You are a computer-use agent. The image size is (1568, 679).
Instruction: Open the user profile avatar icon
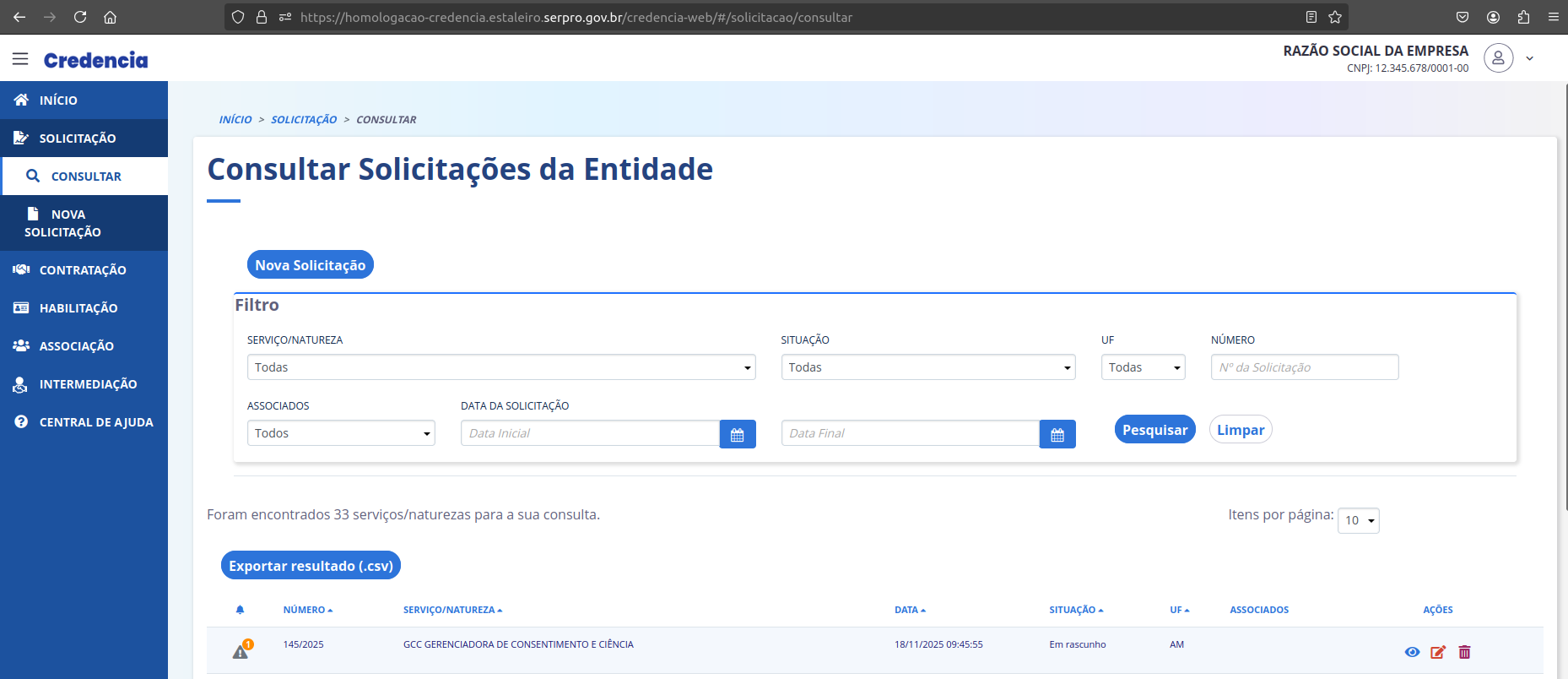pyautogui.click(x=1499, y=57)
